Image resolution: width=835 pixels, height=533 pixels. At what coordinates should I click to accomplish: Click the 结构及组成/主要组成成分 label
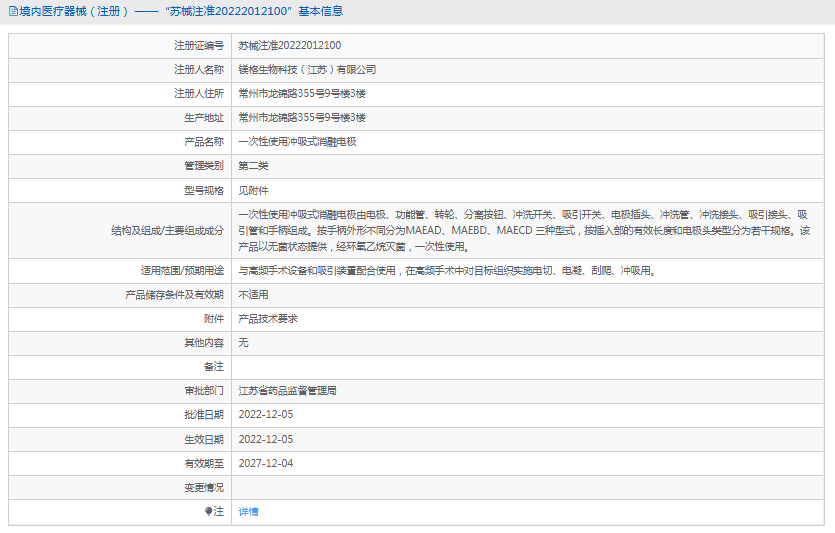click(168, 231)
